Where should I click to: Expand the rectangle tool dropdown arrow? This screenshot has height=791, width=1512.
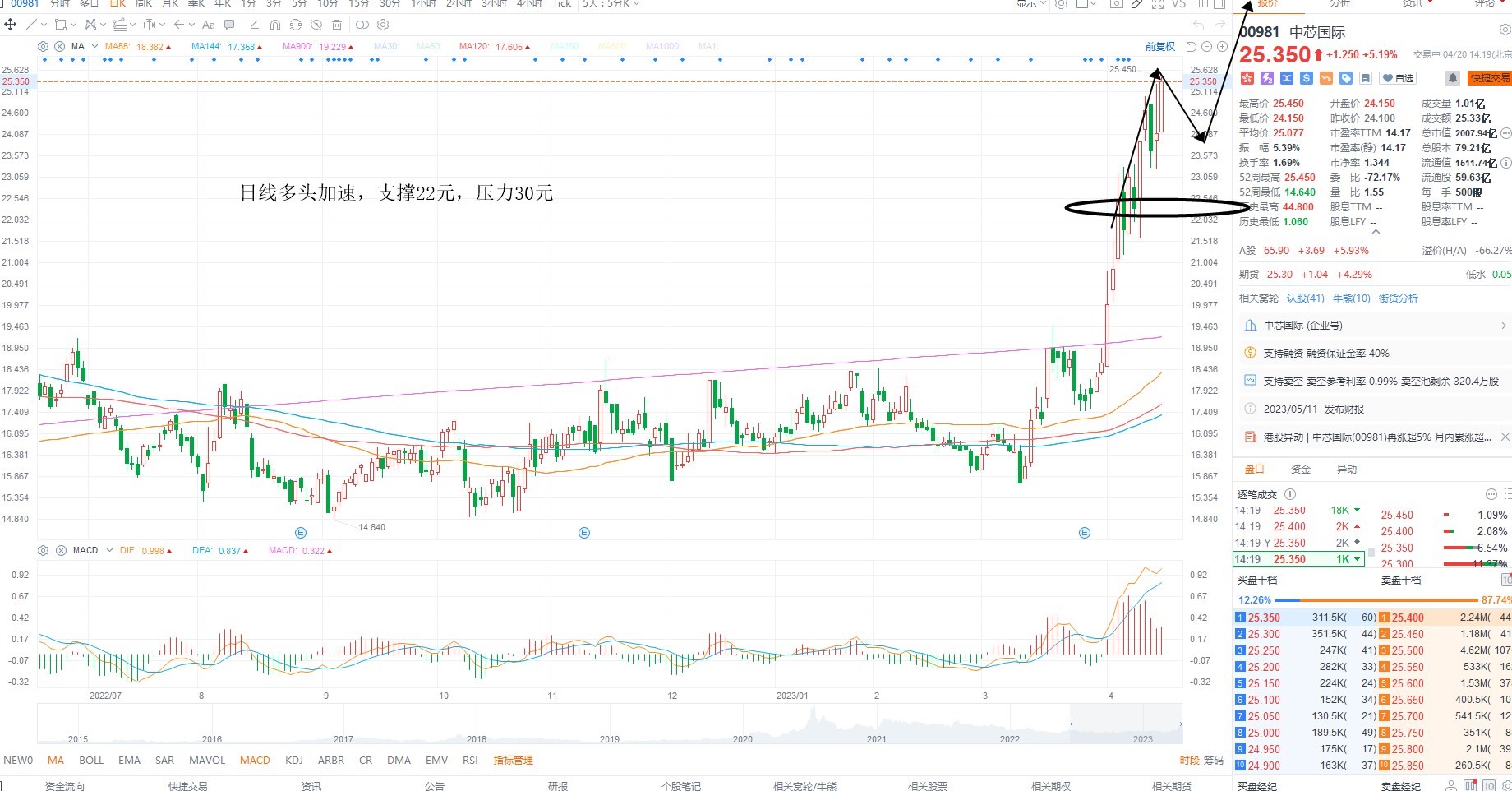pos(73,25)
